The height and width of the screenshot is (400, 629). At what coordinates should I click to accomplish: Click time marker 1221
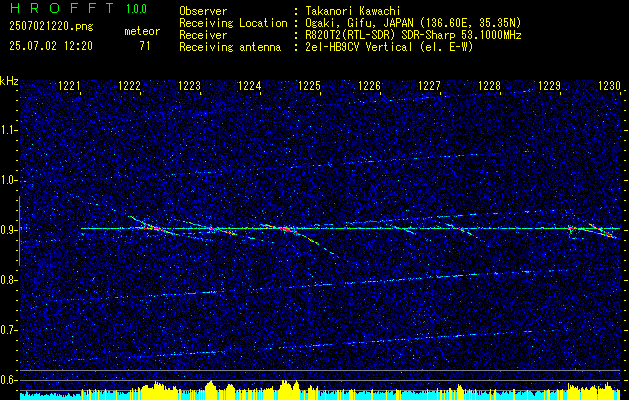69,85
